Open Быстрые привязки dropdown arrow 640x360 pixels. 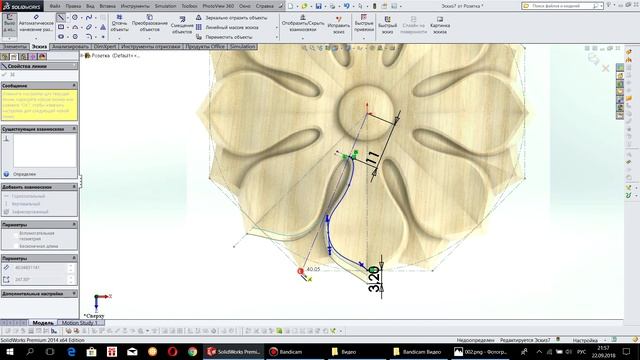364,38
